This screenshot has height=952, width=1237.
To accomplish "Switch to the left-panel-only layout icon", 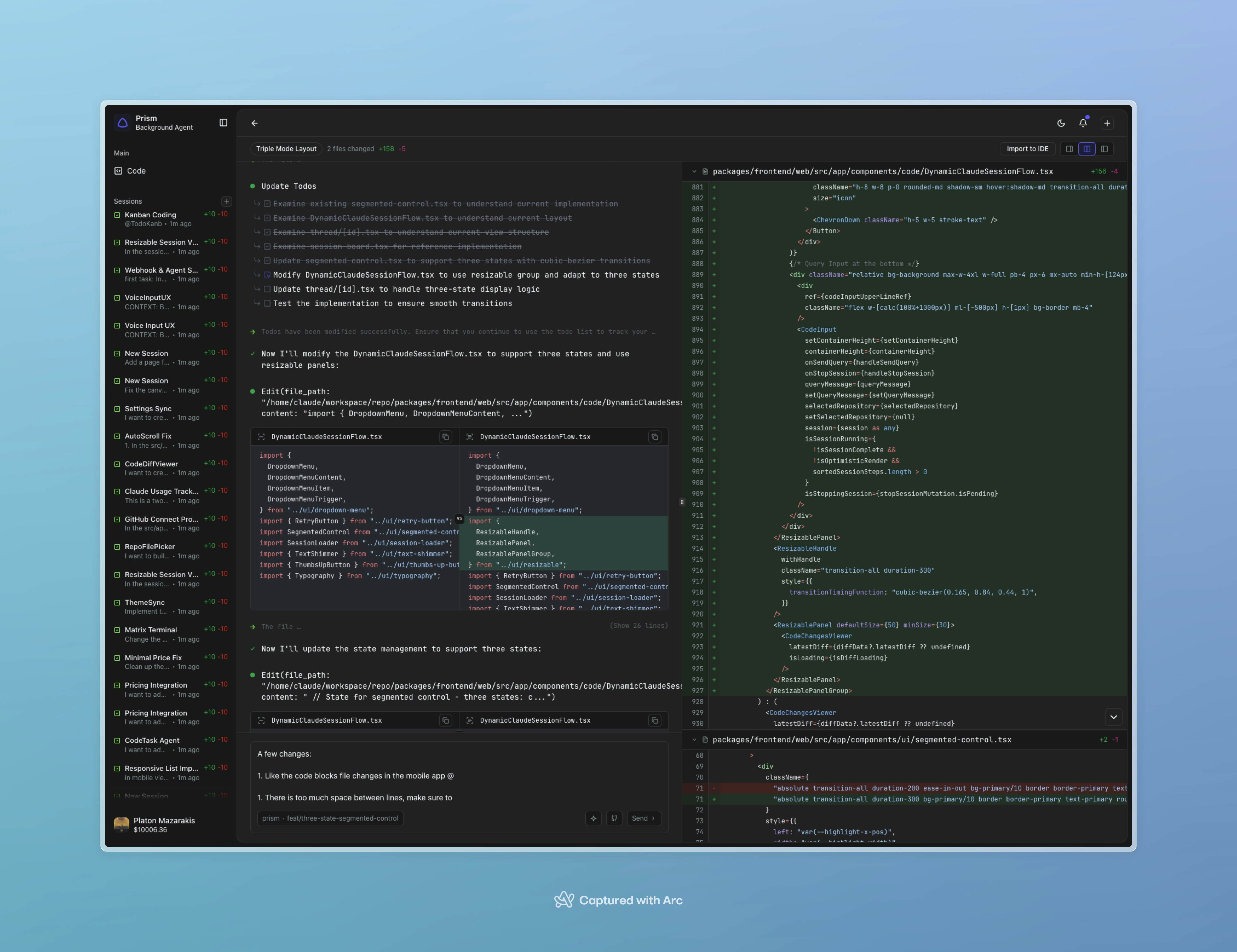I will (x=1069, y=149).
